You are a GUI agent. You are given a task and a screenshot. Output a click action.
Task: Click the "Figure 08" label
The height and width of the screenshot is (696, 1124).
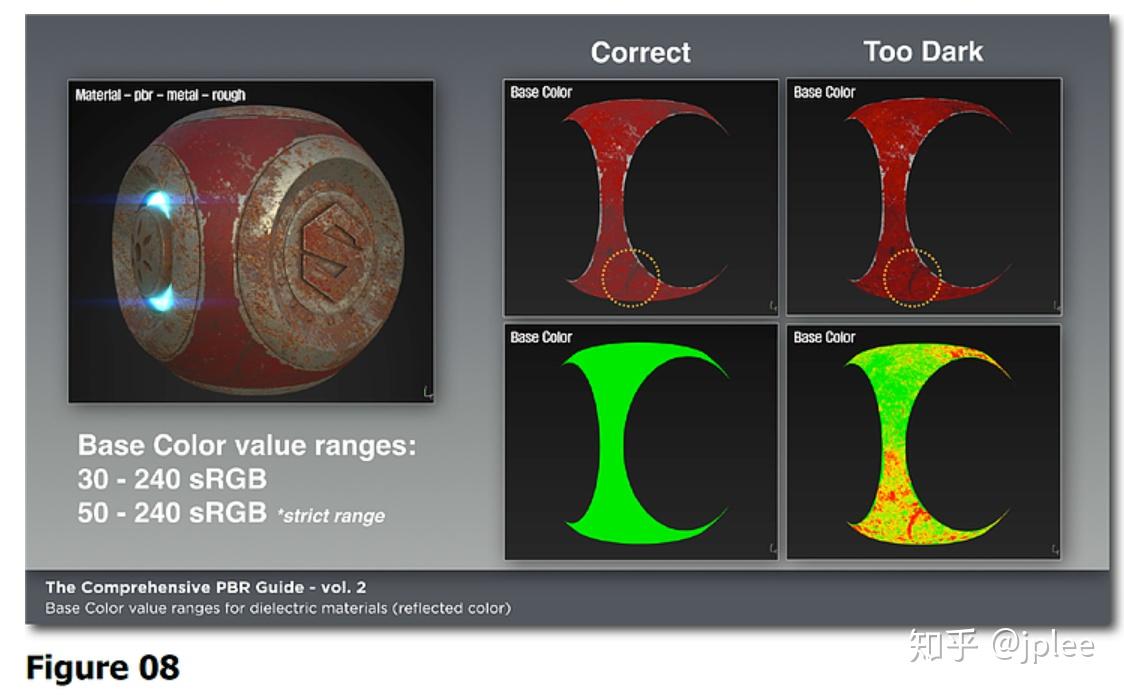pyautogui.click(x=103, y=667)
